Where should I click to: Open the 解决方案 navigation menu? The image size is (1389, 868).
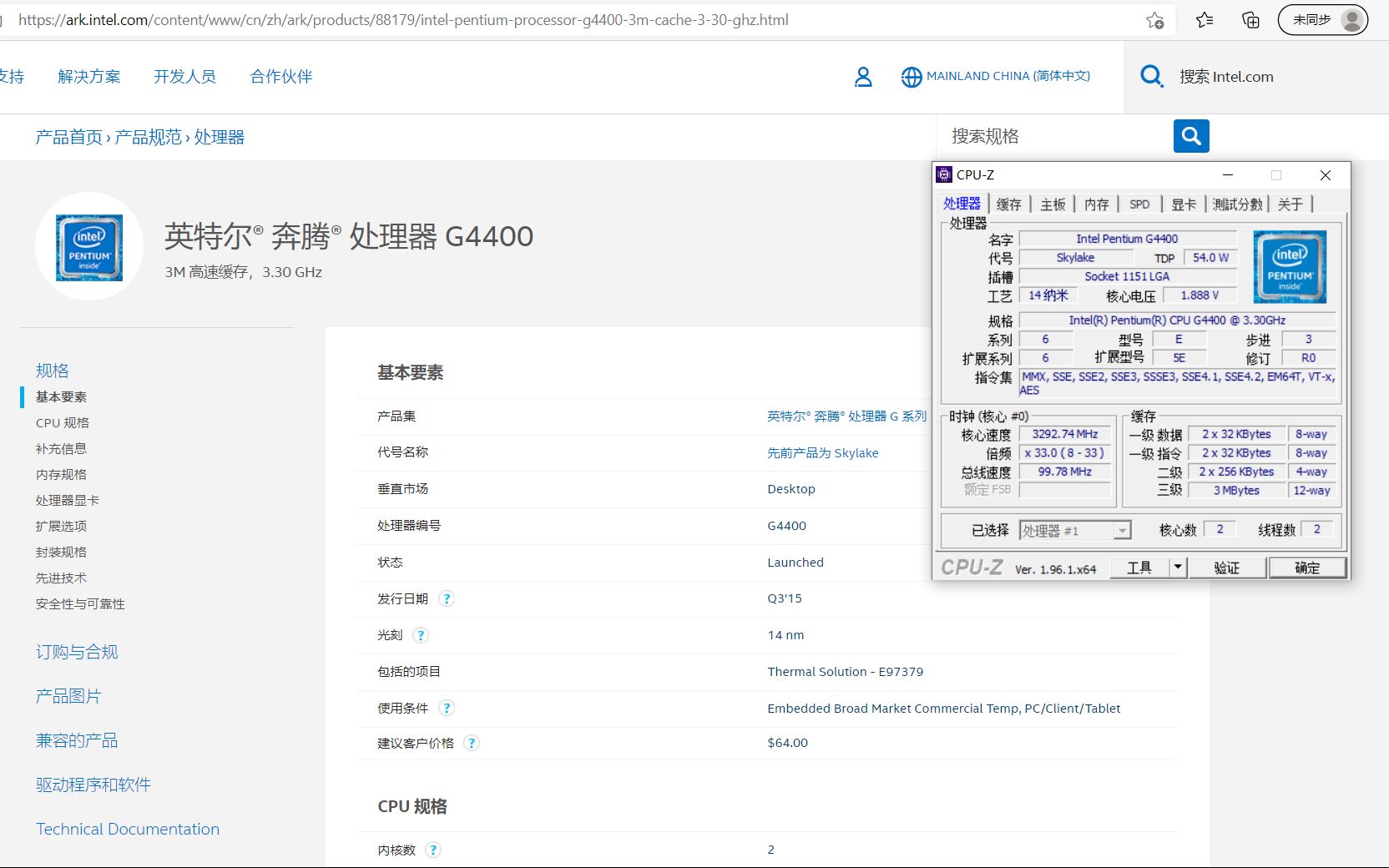pos(88,76)
